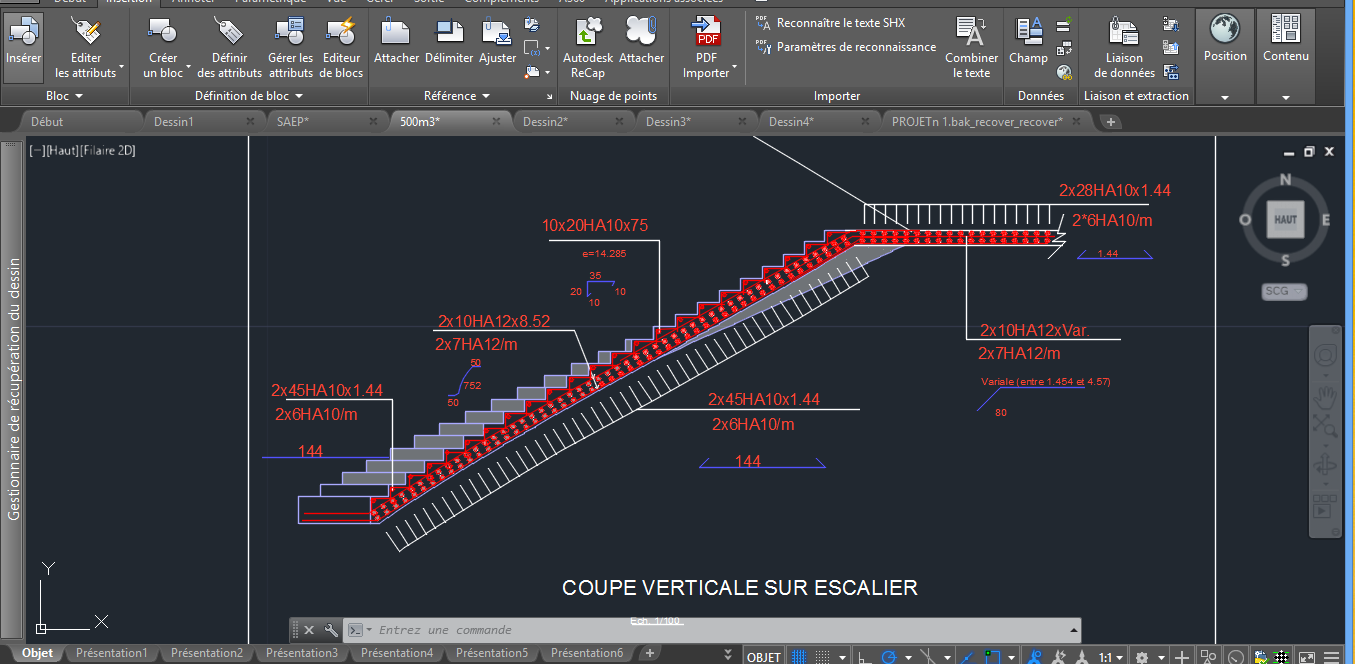
Task: Open Editer les attributs tool
Action: tap(86, 46)
